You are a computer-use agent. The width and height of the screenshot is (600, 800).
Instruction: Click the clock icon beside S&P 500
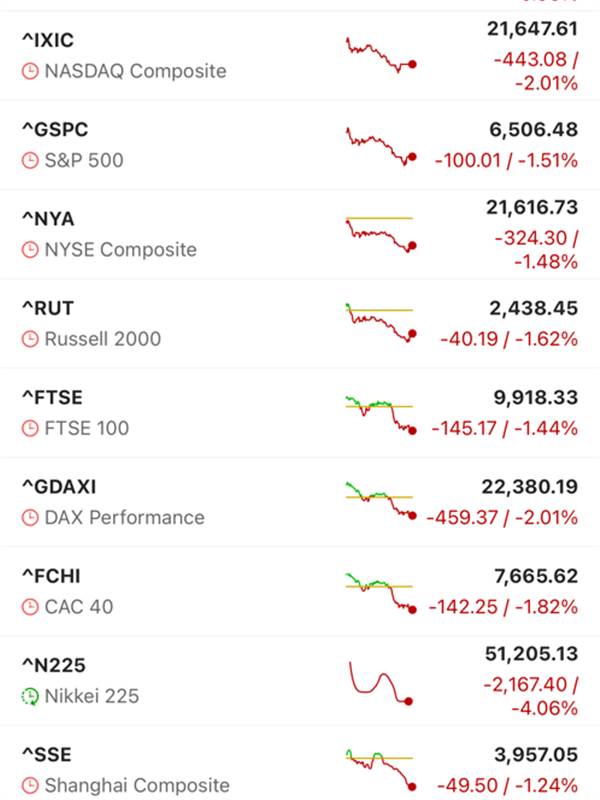[x=30, y=160]
